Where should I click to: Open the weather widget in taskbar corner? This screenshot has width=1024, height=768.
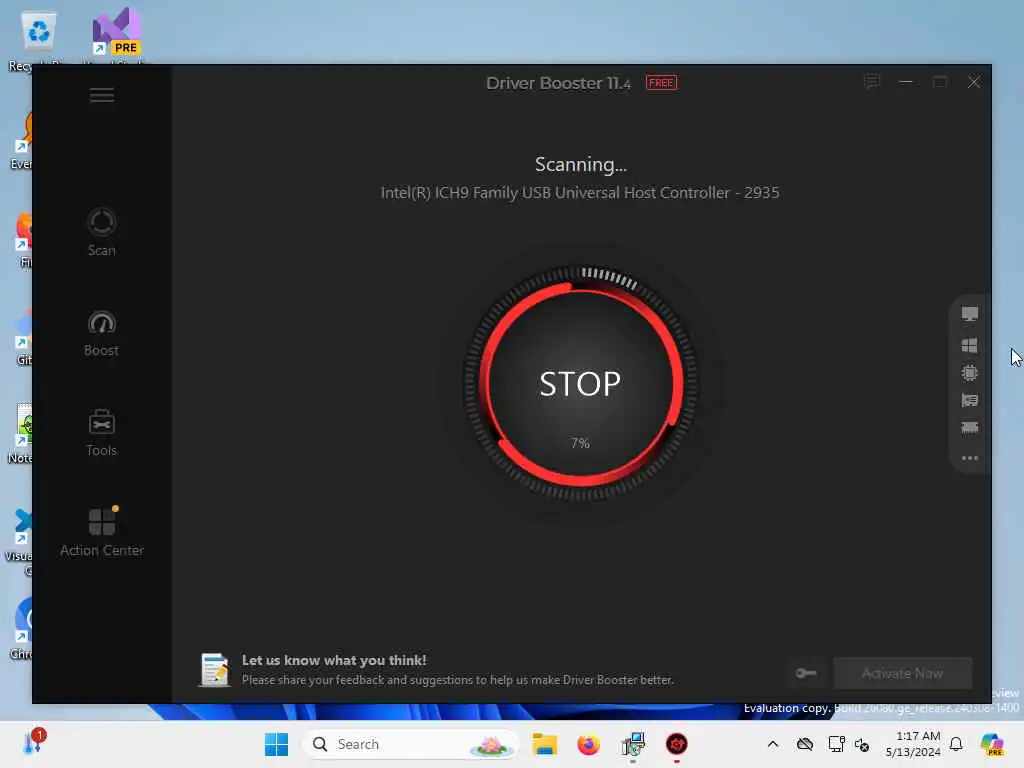[34, 743]
